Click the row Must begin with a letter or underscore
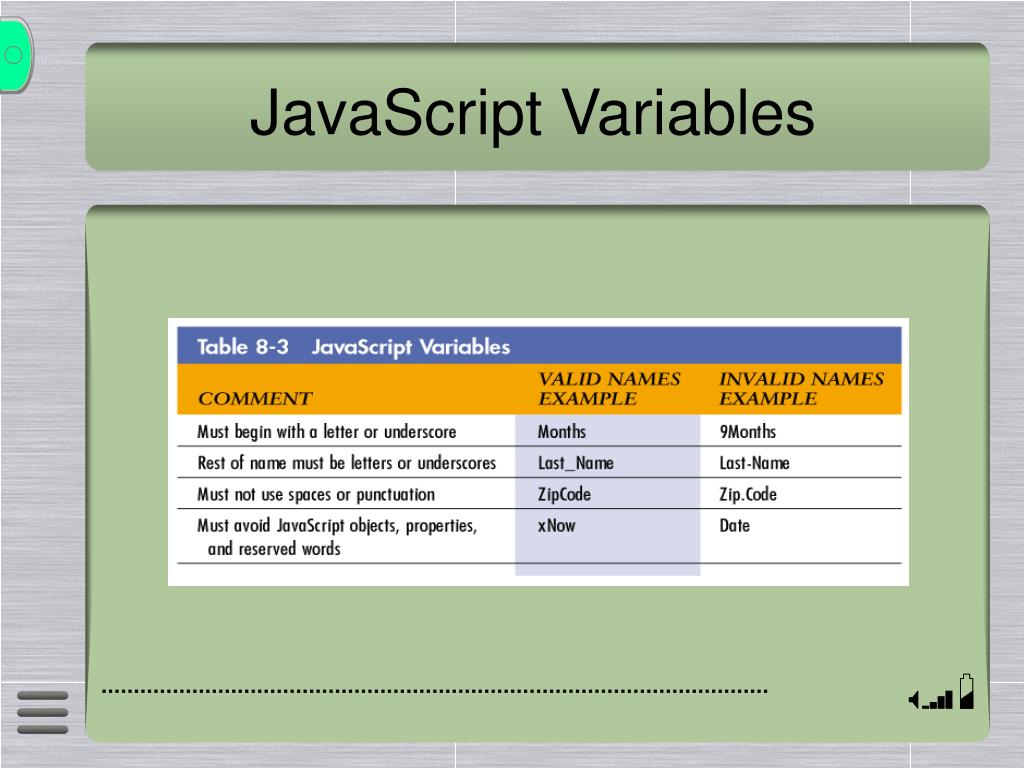This screenshot has height=768, width=1024. coord(539,431)
